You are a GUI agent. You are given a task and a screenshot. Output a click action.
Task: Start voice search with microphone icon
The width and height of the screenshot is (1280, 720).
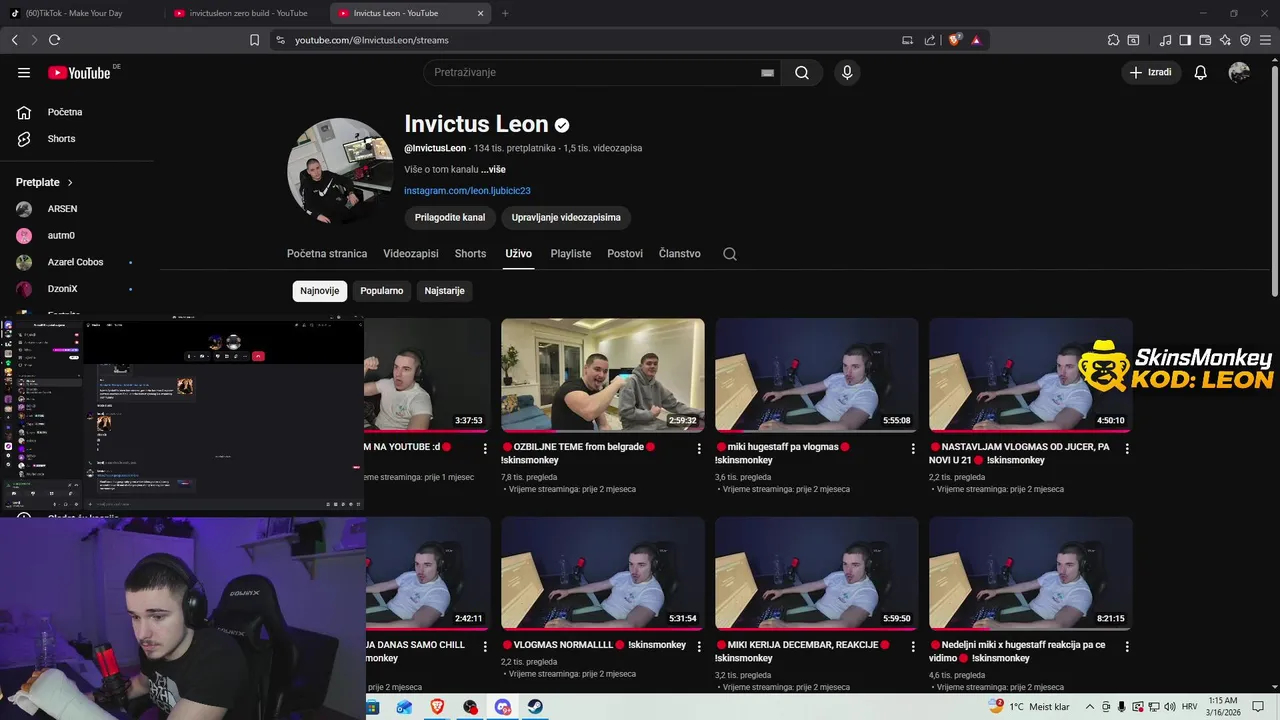tap(847, 72)
